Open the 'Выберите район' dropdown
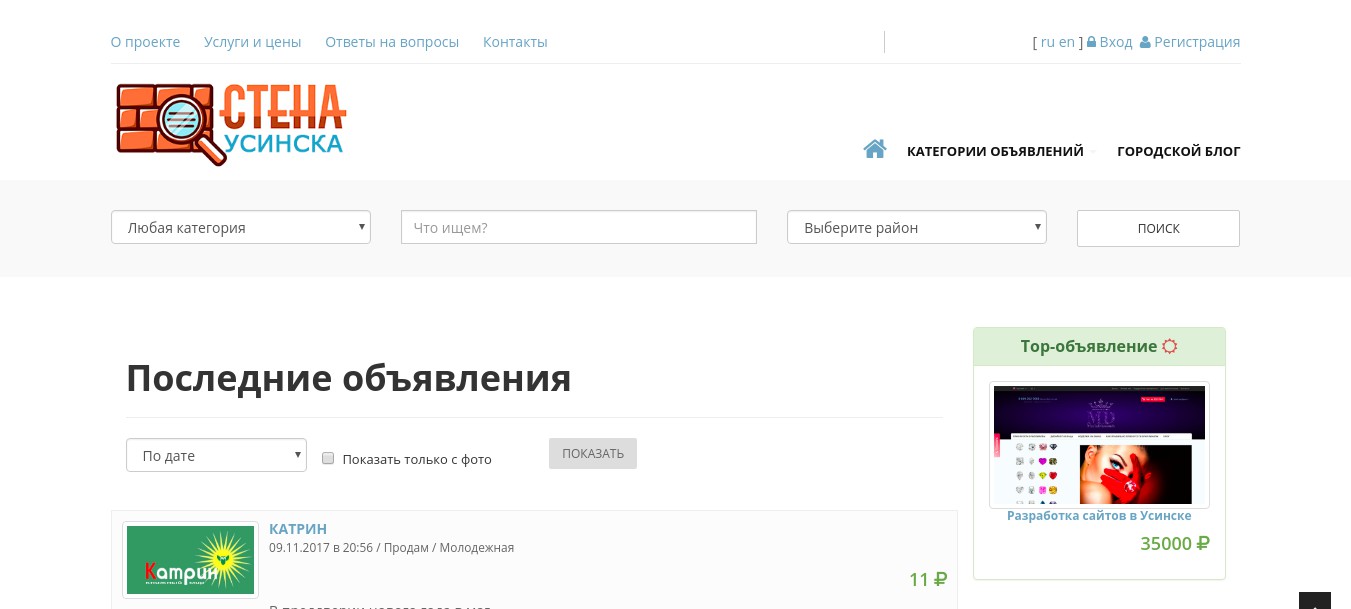1351x609 pixels. click(x=917, y=227)
